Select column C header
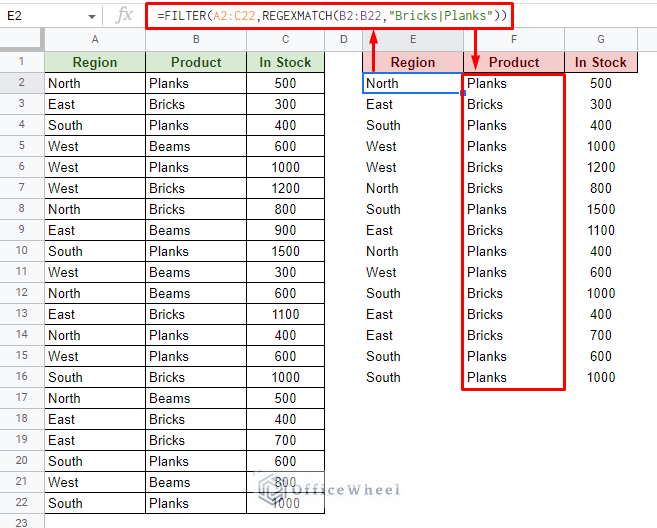The width and height of the screenshot is (657, 528). tap(285, 40)
